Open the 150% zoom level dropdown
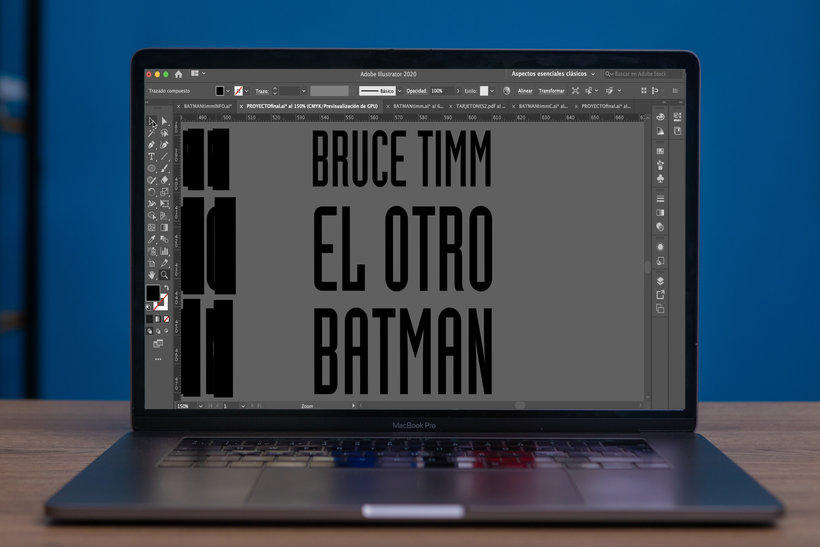Viewport: 820px width, 547px height. [x=201, y=406]
